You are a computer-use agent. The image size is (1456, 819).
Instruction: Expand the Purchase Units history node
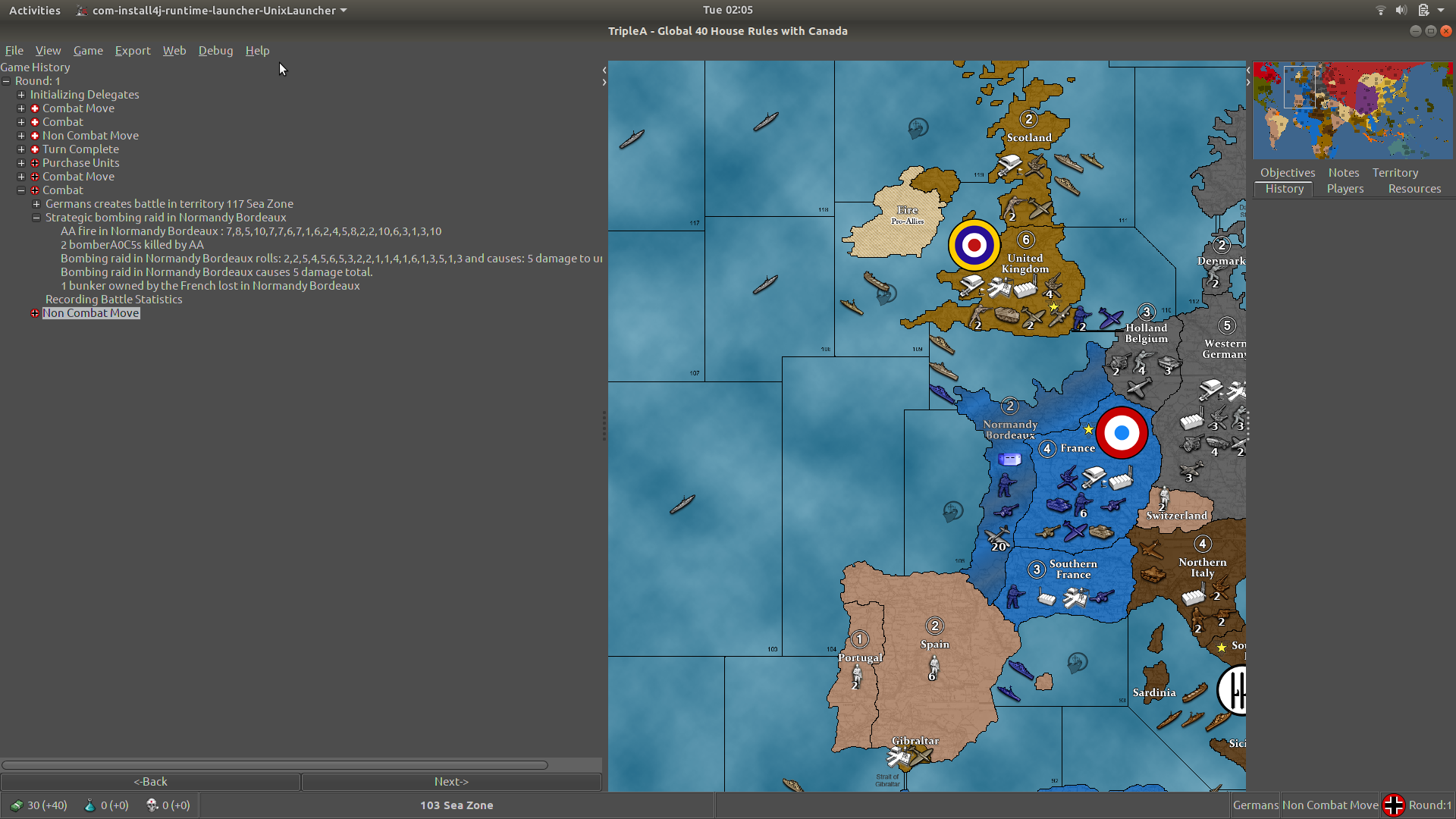pyautogui.click(x=21, y=163)
